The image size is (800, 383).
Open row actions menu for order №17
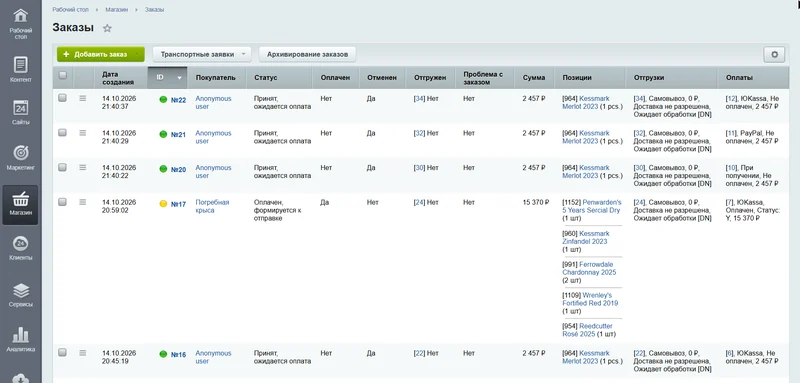83,202
